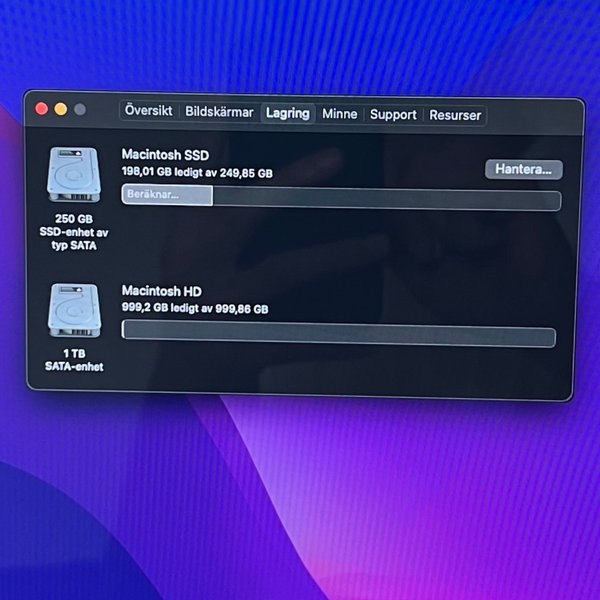Close the system information window

coord(42,108)
